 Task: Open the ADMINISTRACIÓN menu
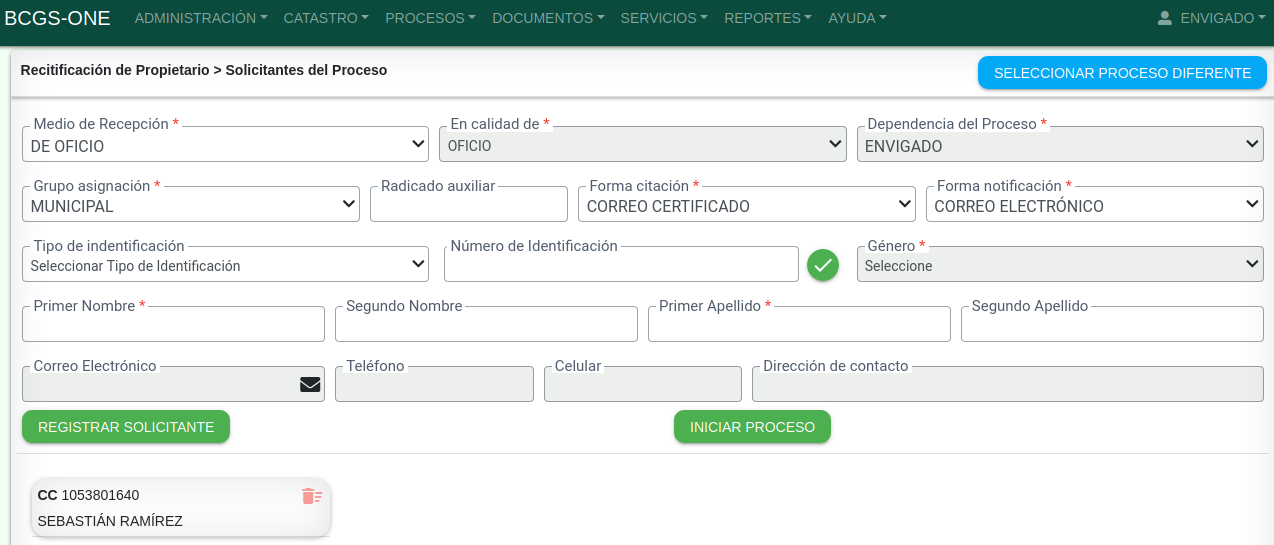[x=201, y=18]
